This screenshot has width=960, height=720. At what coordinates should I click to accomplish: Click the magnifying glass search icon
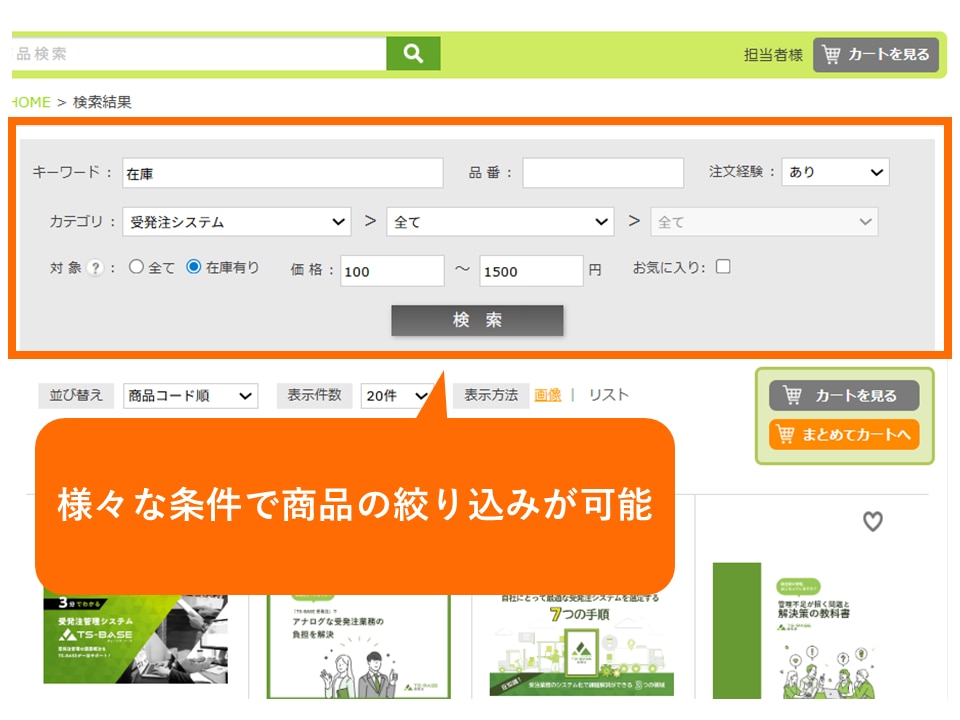click(413, 54)
